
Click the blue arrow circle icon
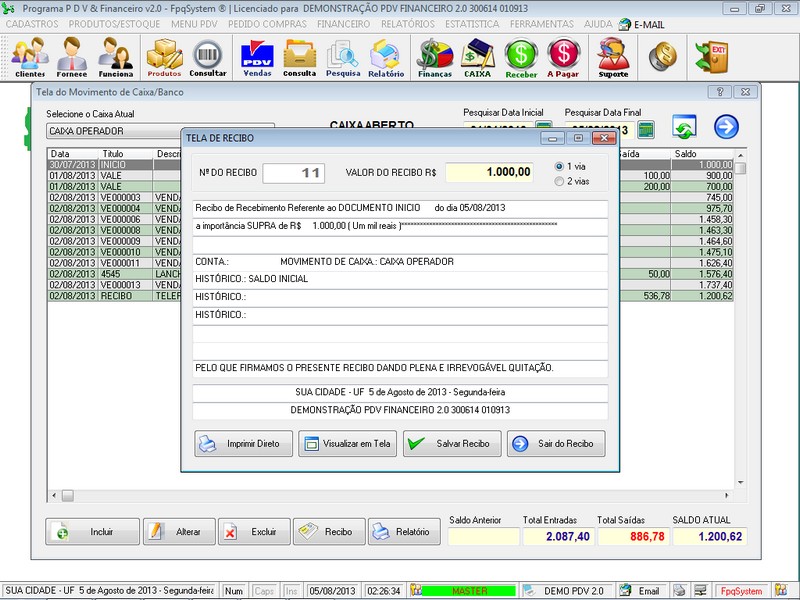click(x=726, y=127)
